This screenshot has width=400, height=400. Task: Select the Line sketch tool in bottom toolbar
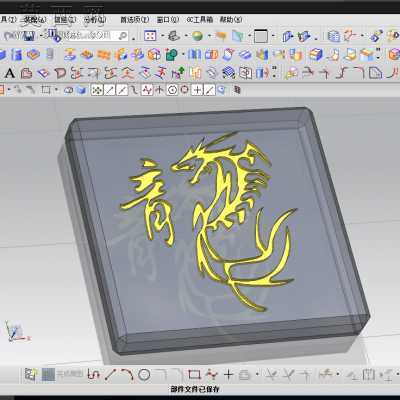[110, 375]
